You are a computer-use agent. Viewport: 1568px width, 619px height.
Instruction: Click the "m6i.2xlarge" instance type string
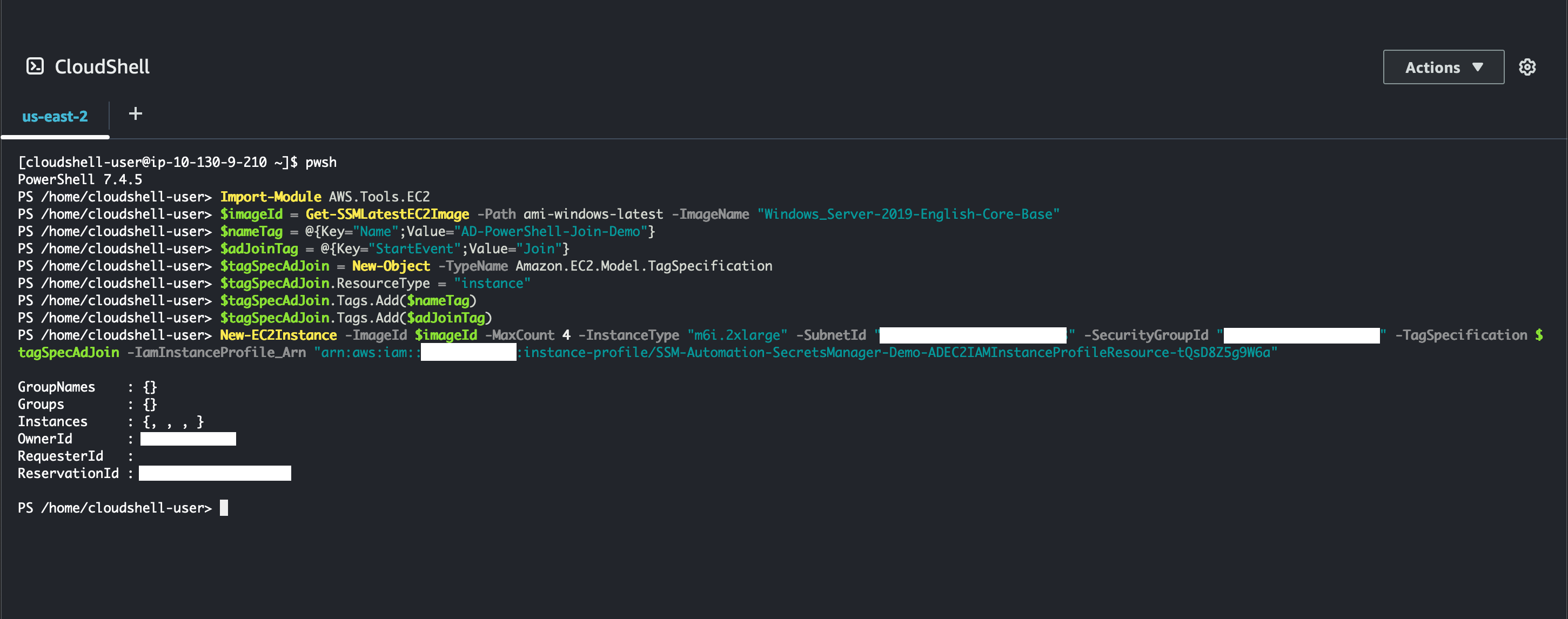click(736, 335)
